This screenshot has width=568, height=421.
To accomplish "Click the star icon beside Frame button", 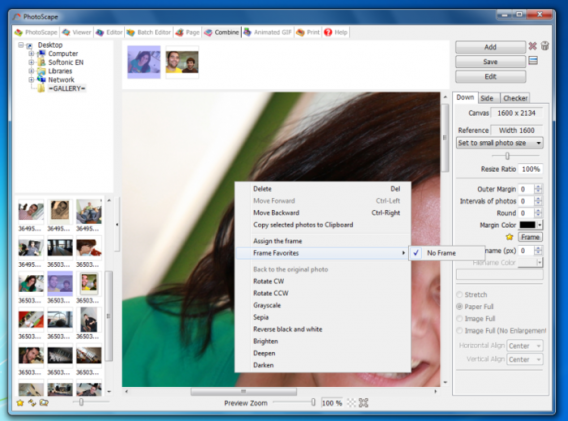I will pyautogui.click(x=509, y=237).
